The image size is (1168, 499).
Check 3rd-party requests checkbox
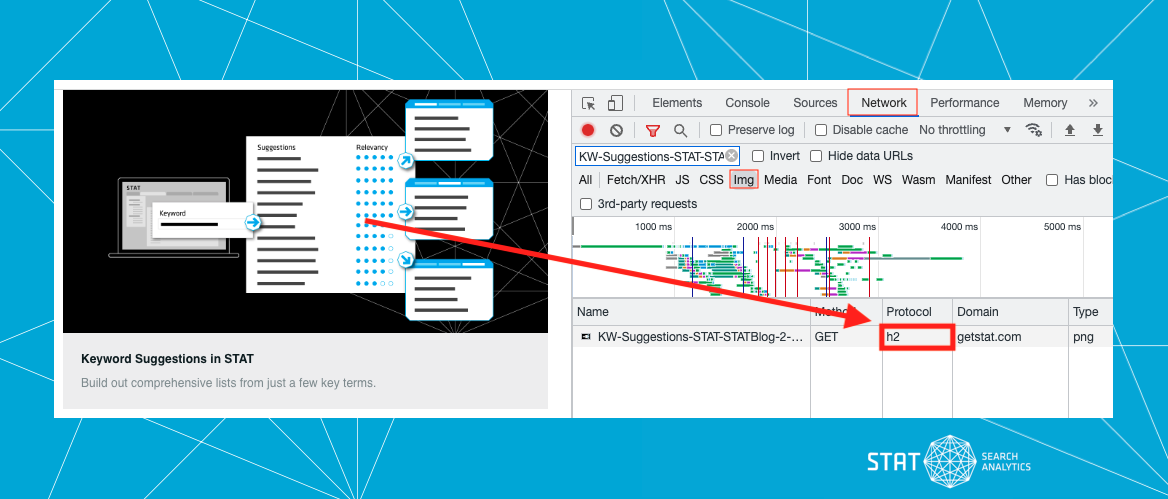(x=585, y=204)
